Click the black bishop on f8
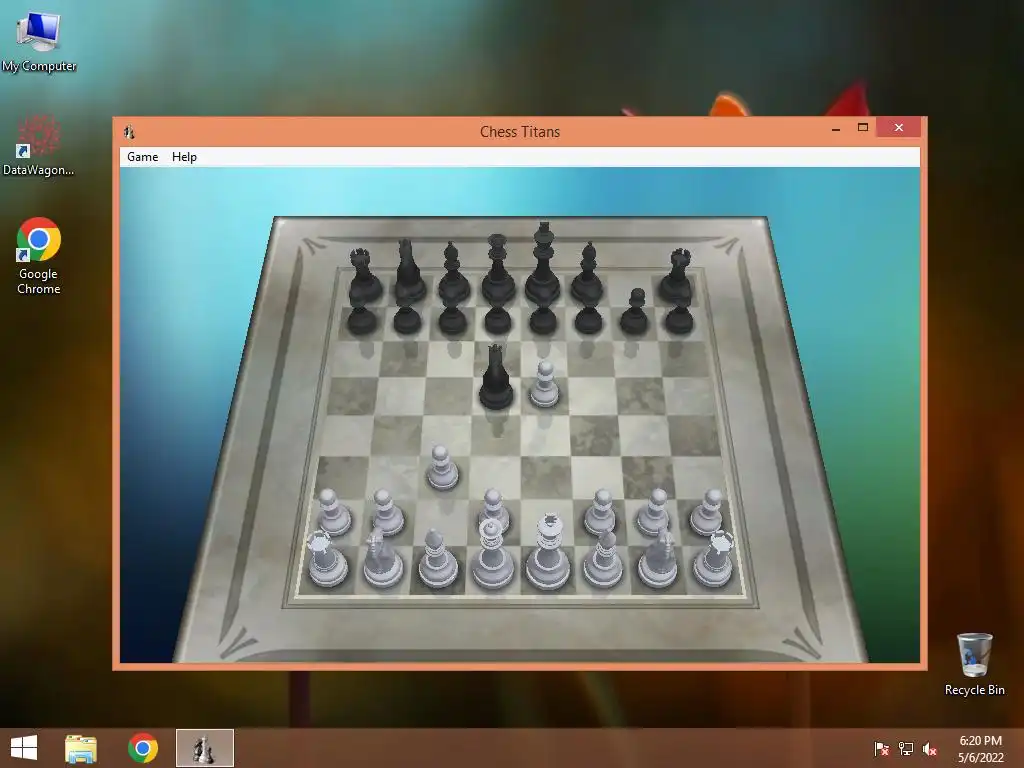1024x768 pixels. tap(588, 273)
